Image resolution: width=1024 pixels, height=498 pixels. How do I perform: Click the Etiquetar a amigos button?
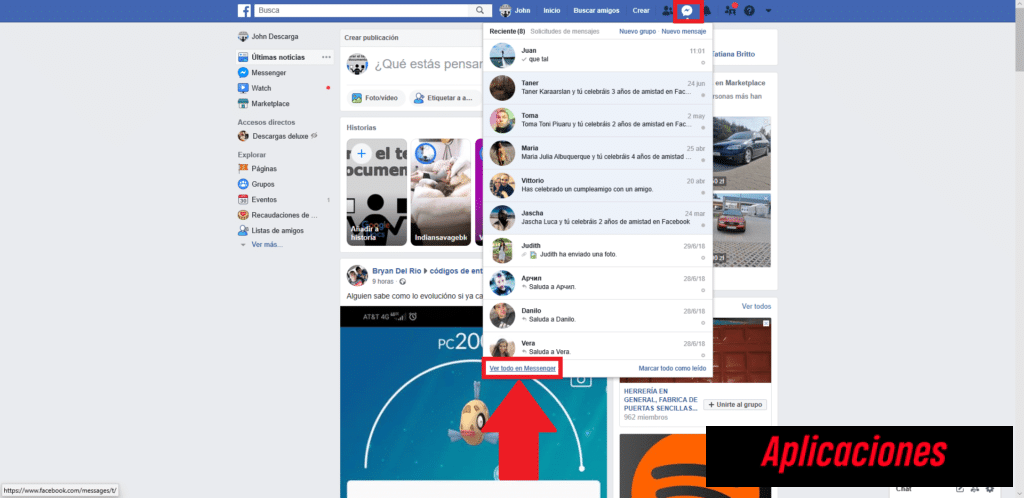[x=443, y=98]
